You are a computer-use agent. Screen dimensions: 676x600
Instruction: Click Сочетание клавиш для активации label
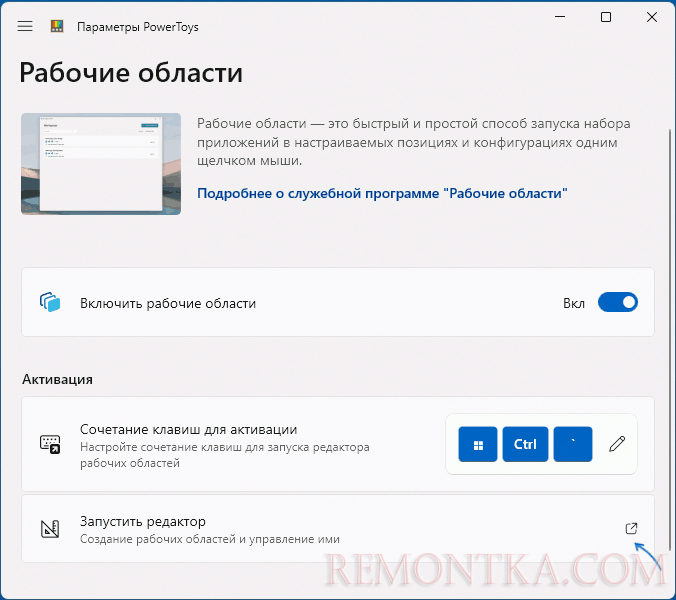tap(188, 429)
